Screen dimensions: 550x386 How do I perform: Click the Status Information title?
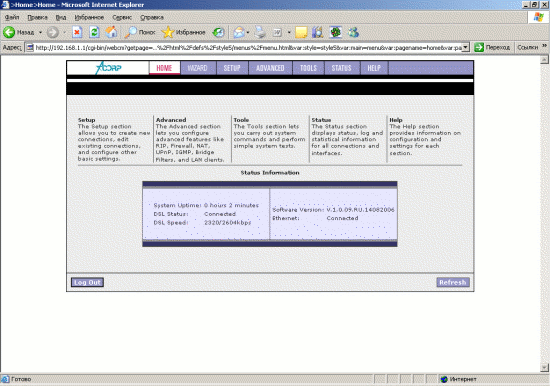270,173
